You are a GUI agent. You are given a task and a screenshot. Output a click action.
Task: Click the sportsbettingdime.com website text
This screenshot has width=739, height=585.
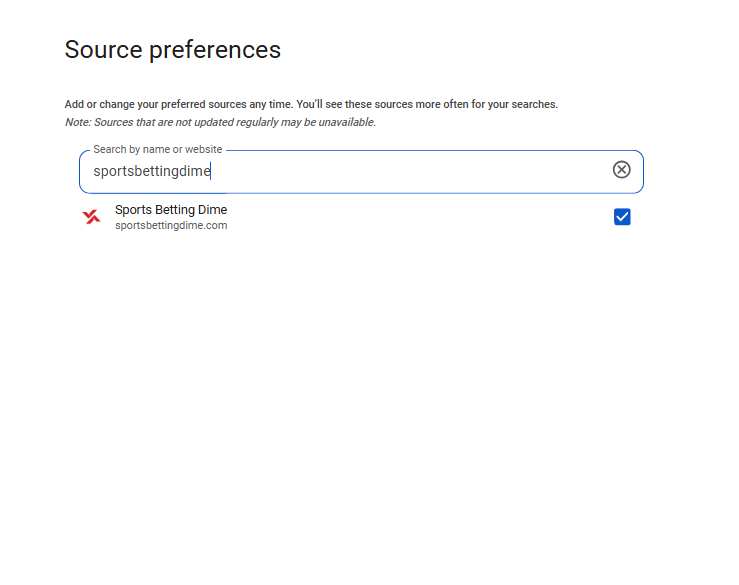pyautogui.click(x=171, y=225)
